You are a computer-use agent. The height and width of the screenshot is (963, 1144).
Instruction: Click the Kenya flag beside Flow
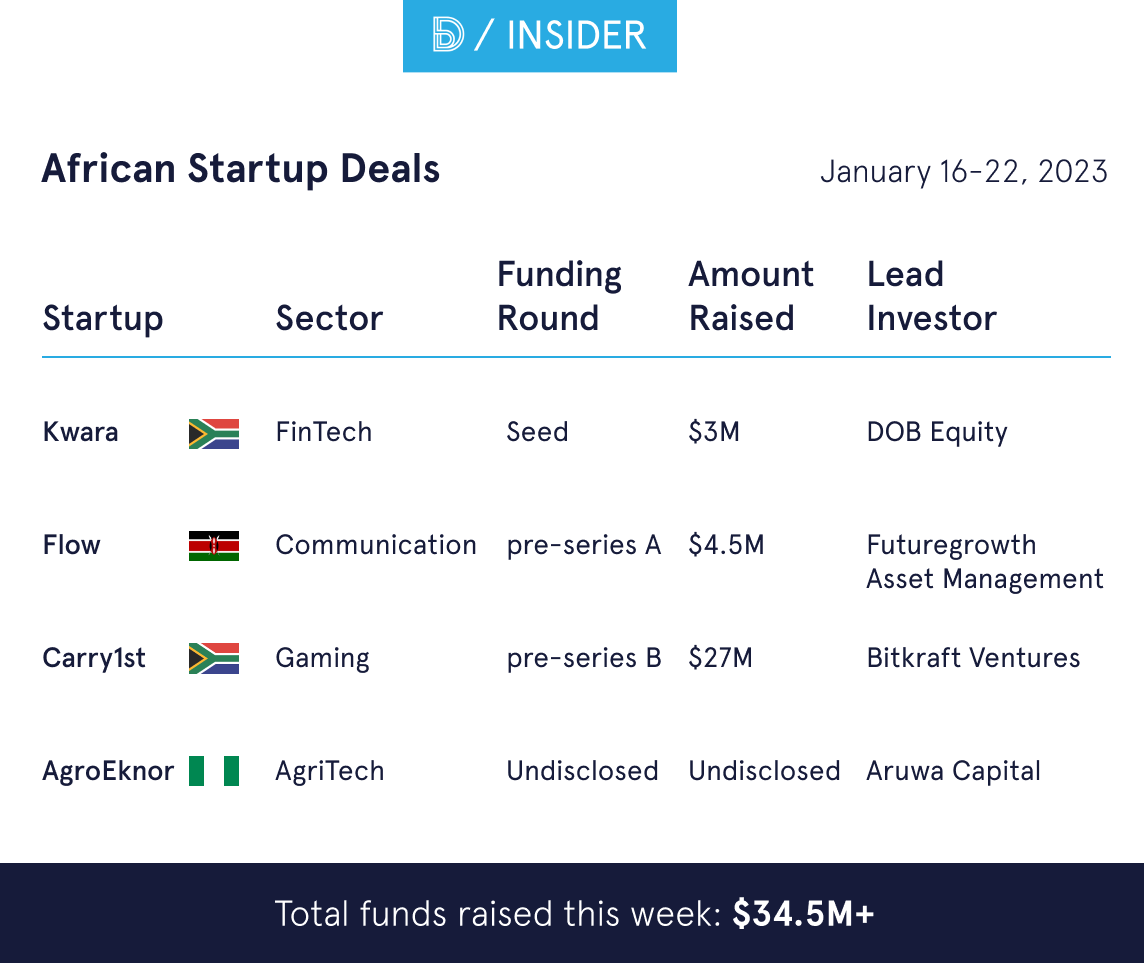coord(214,546)
